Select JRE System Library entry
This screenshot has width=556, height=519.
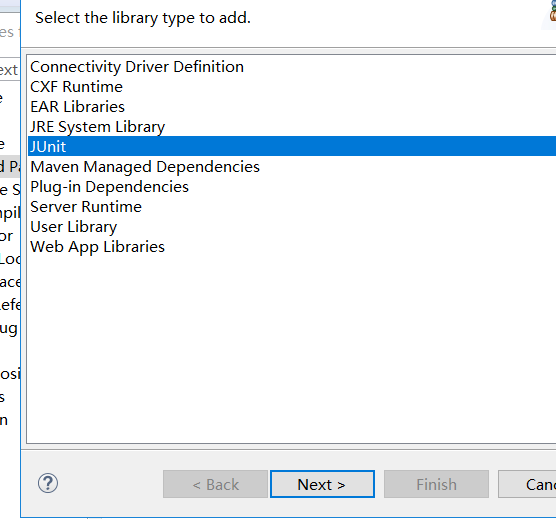click(x=98, y=127)
